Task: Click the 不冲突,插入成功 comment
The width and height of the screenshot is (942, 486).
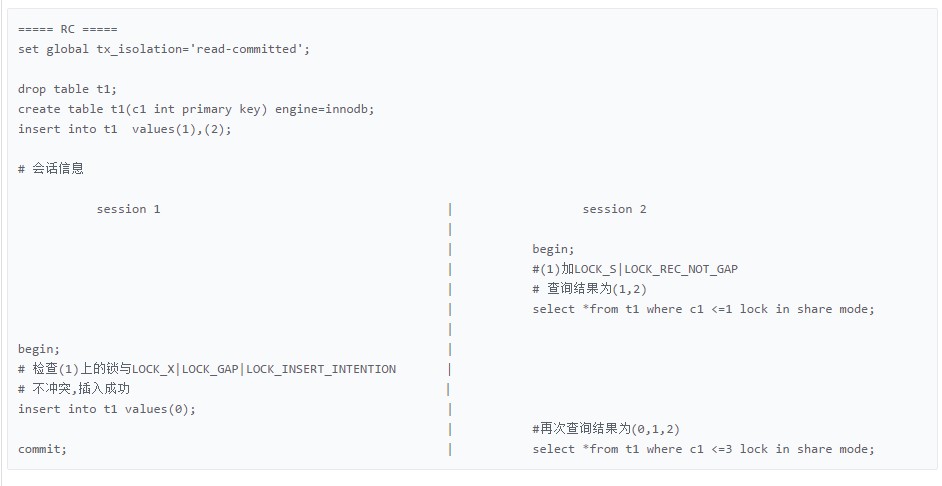Action: coord(74,389)
